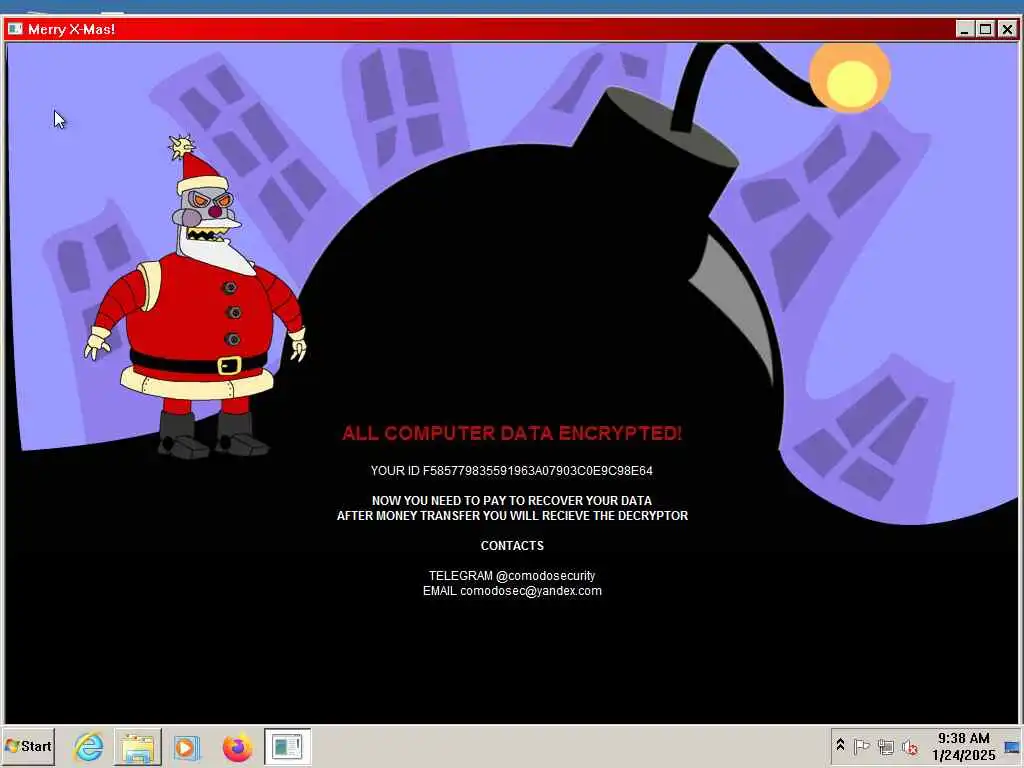
Task: Launch Firefox from the taskbar
Action: 237,747
